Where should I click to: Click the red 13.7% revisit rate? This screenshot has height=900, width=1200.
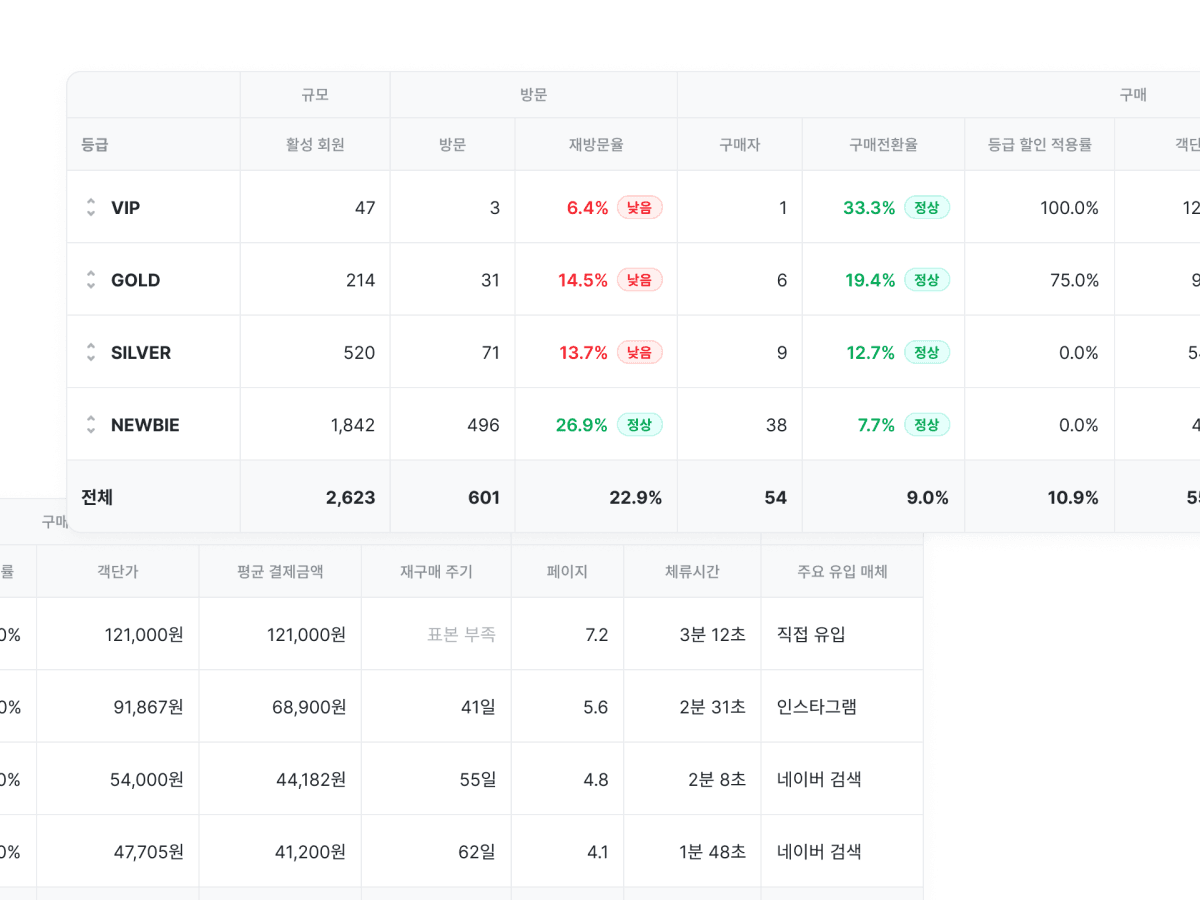point(584,352)
